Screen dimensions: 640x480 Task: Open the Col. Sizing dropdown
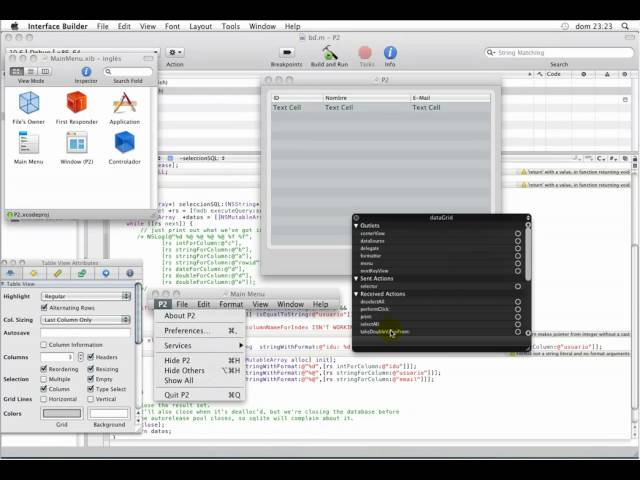tap(86, 320)
